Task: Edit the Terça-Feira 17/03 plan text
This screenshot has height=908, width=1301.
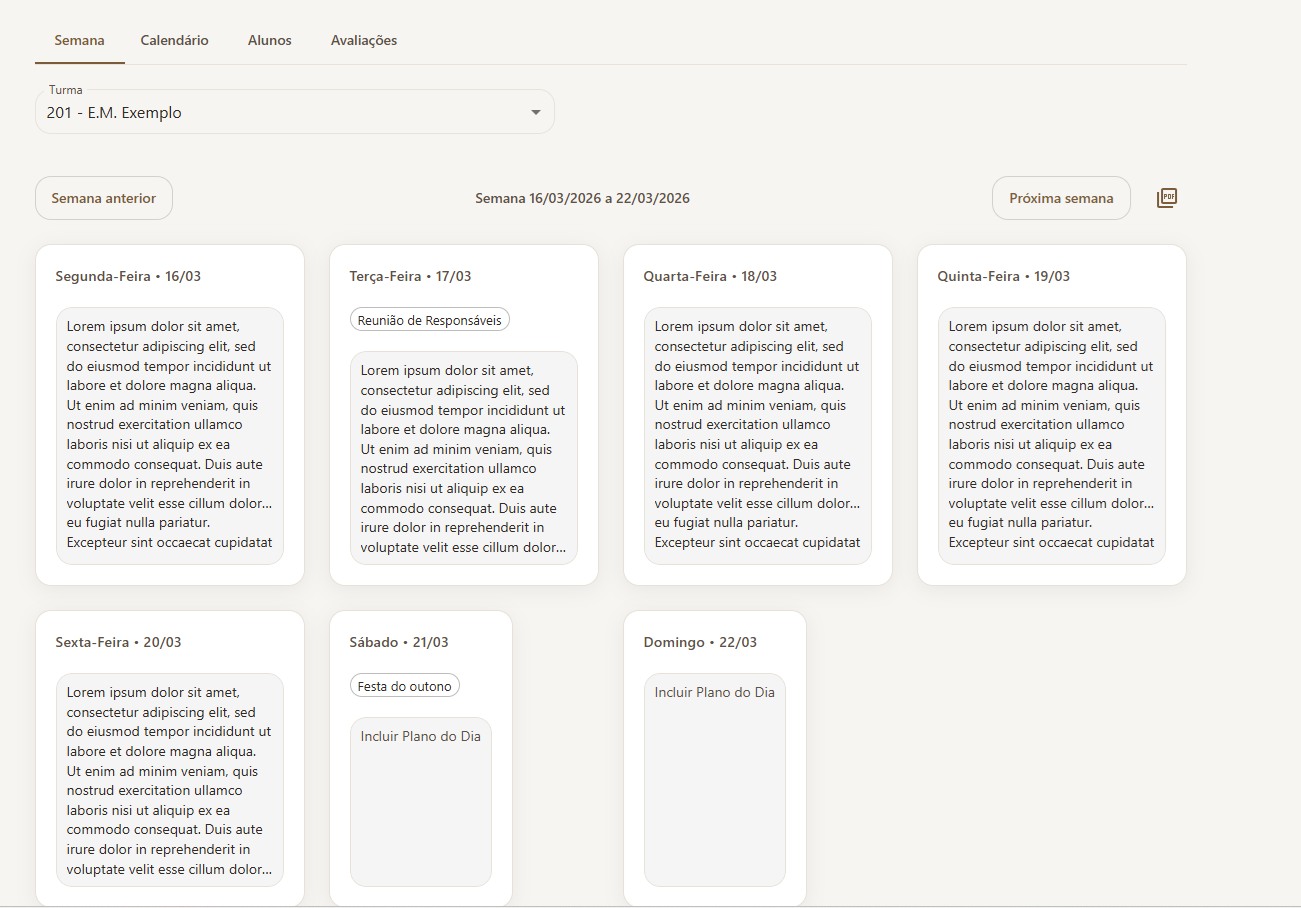Action: [x=463, y=457]
